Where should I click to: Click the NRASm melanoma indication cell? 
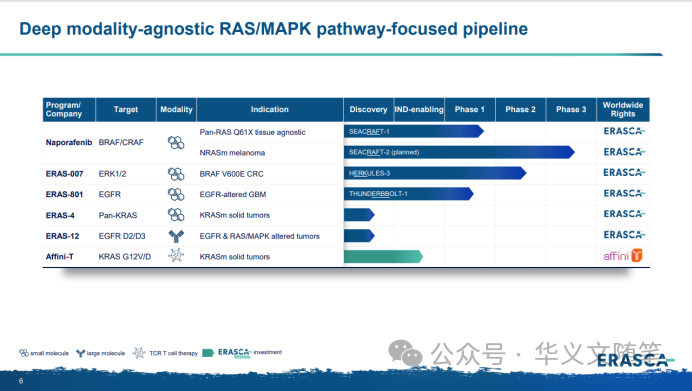tap(232, 153)
